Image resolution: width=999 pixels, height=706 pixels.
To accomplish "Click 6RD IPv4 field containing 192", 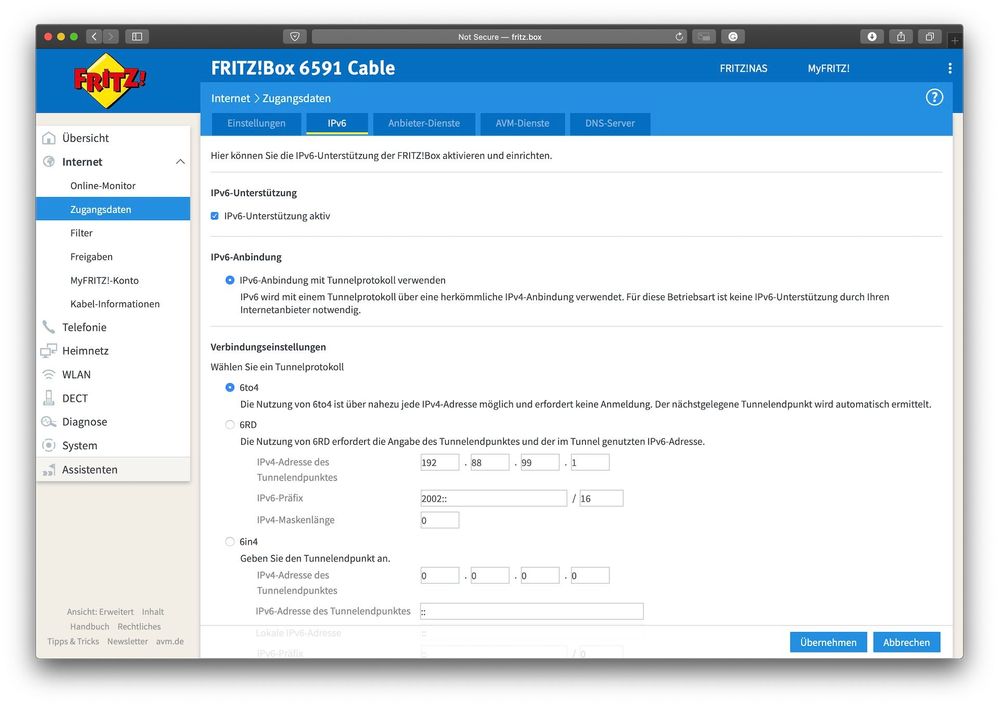I will (440, 462).
